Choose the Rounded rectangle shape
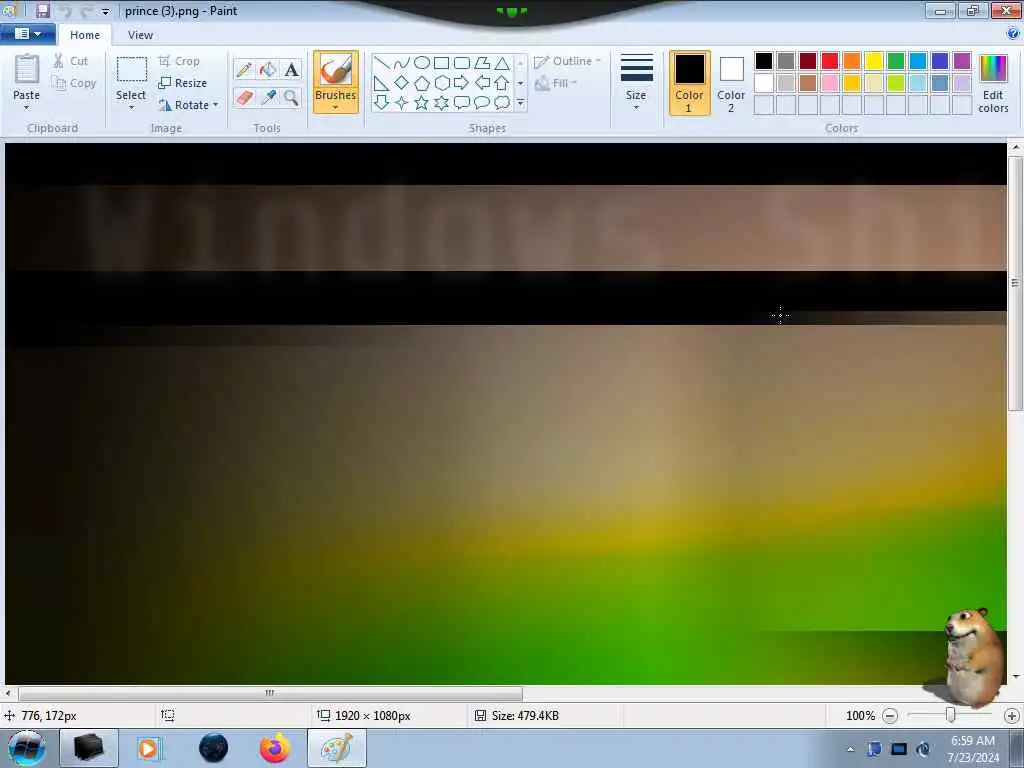1024x768 pixels. 462,63
